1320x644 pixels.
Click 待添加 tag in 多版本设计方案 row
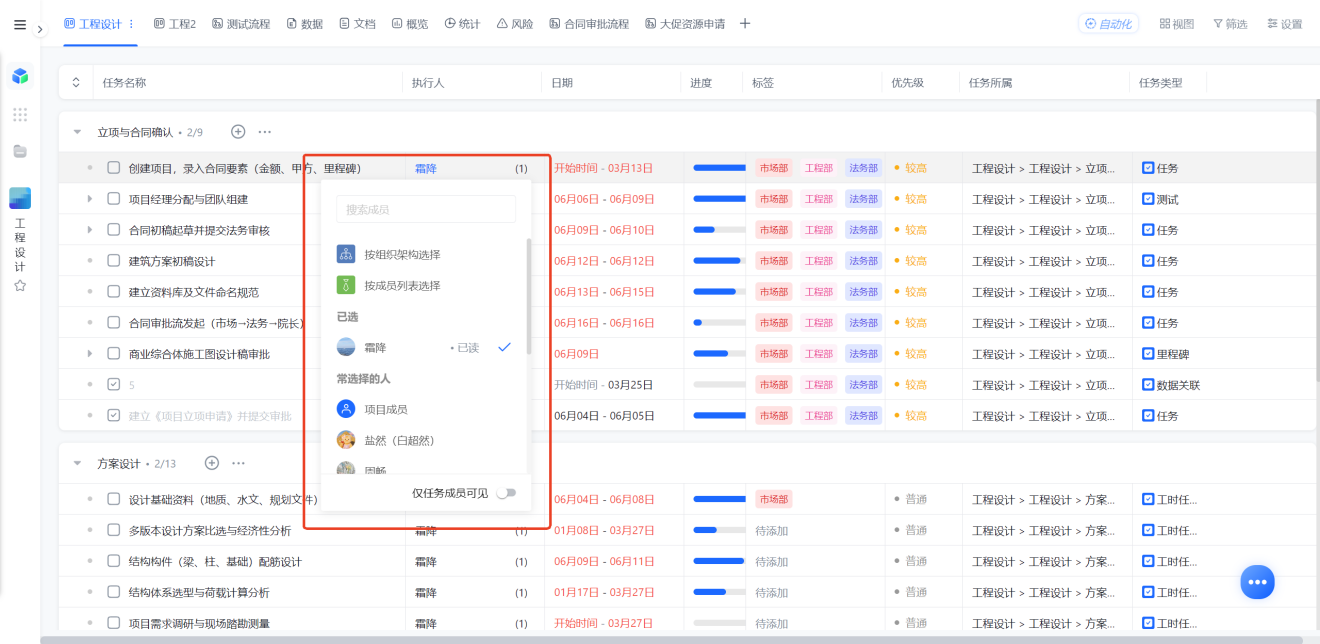tap(772, 530)
